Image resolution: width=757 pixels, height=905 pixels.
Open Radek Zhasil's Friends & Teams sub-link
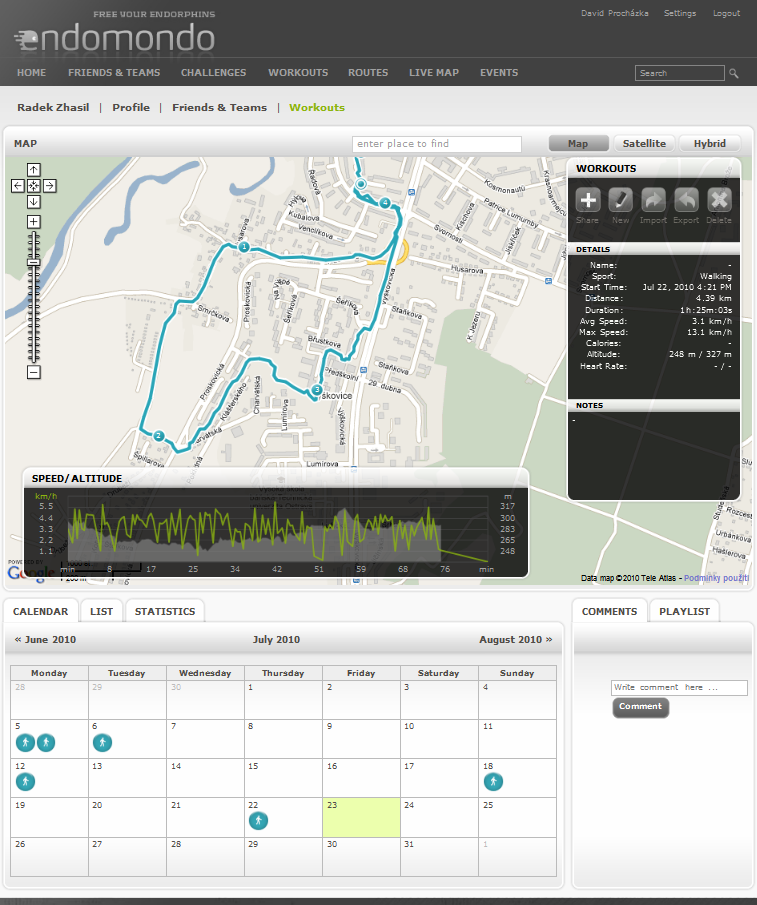[x=219, y=107]
